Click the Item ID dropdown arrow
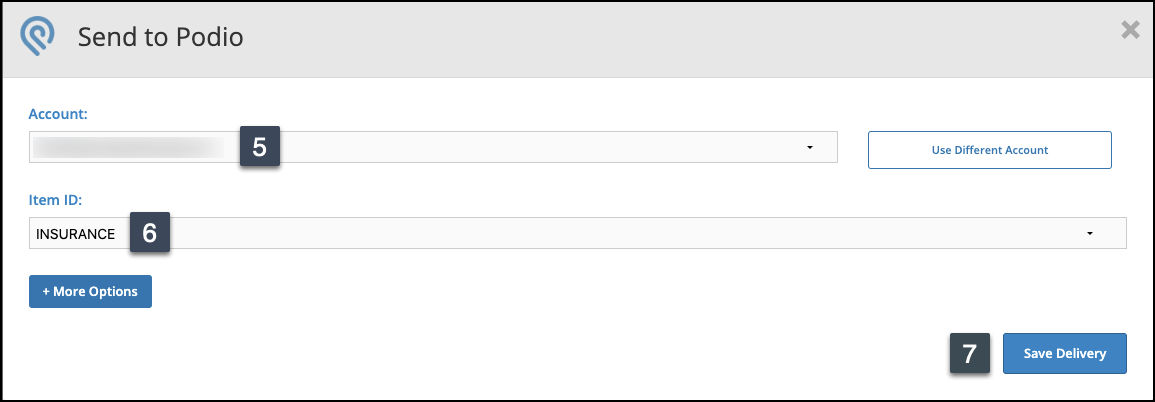The image size is (1155, 402). click(1089, 234)
